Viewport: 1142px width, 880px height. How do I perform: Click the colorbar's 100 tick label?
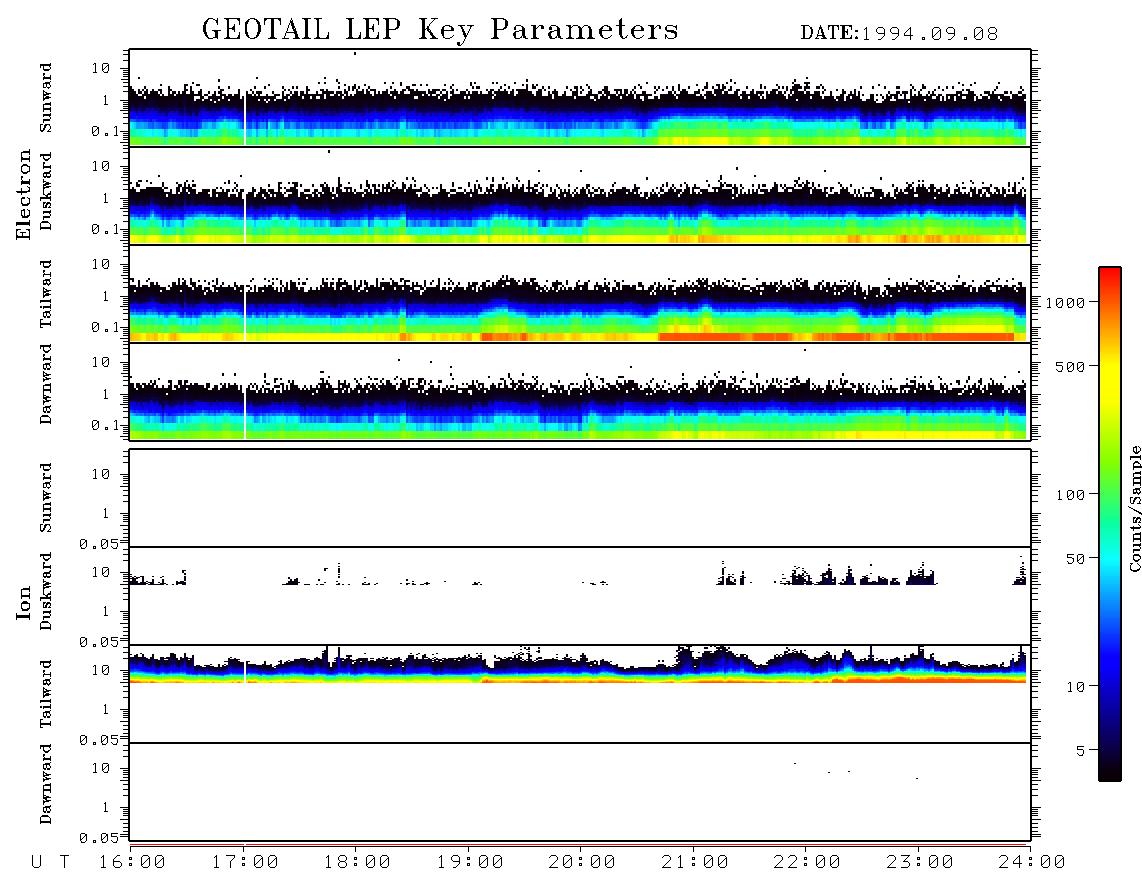[1070, 495]
